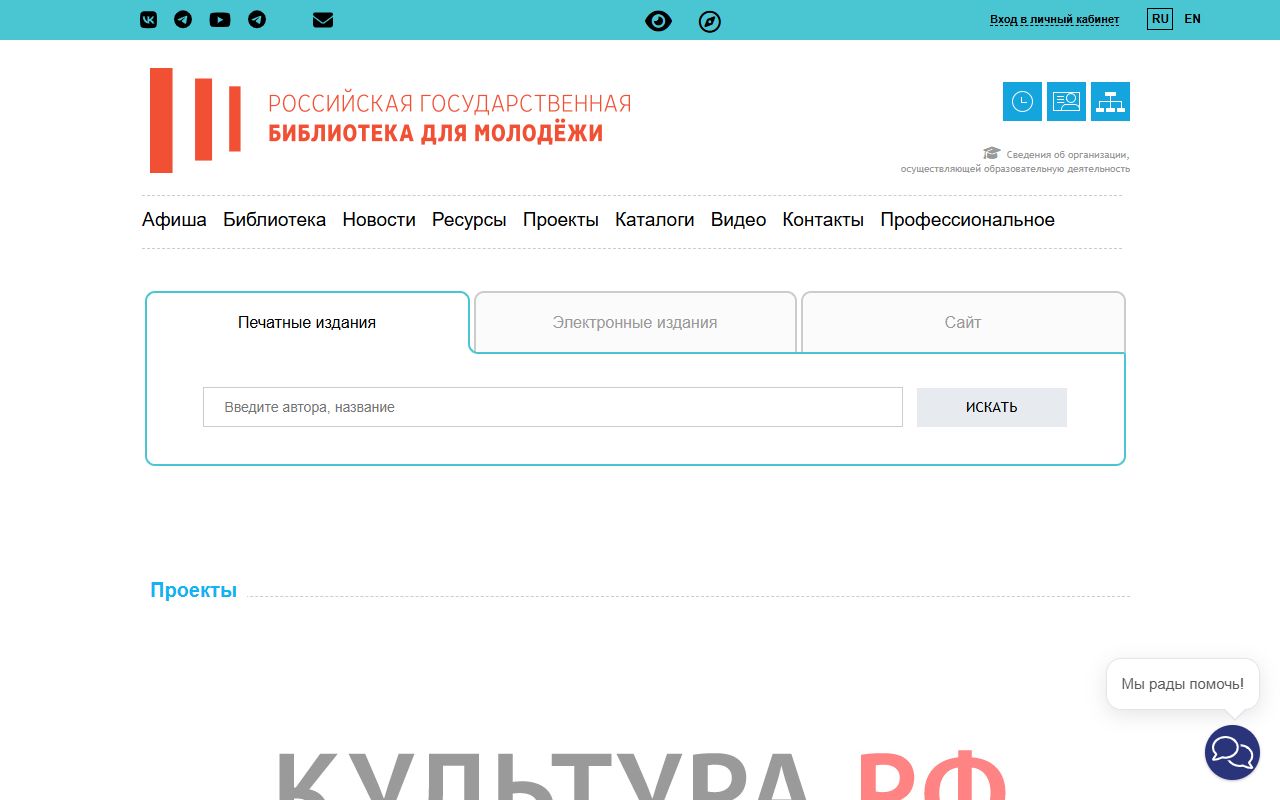Screen dimensions: 1280x800
Task: Click 'Российская государственная библиотека для молодёжи' title text
Action: [449, 118]
